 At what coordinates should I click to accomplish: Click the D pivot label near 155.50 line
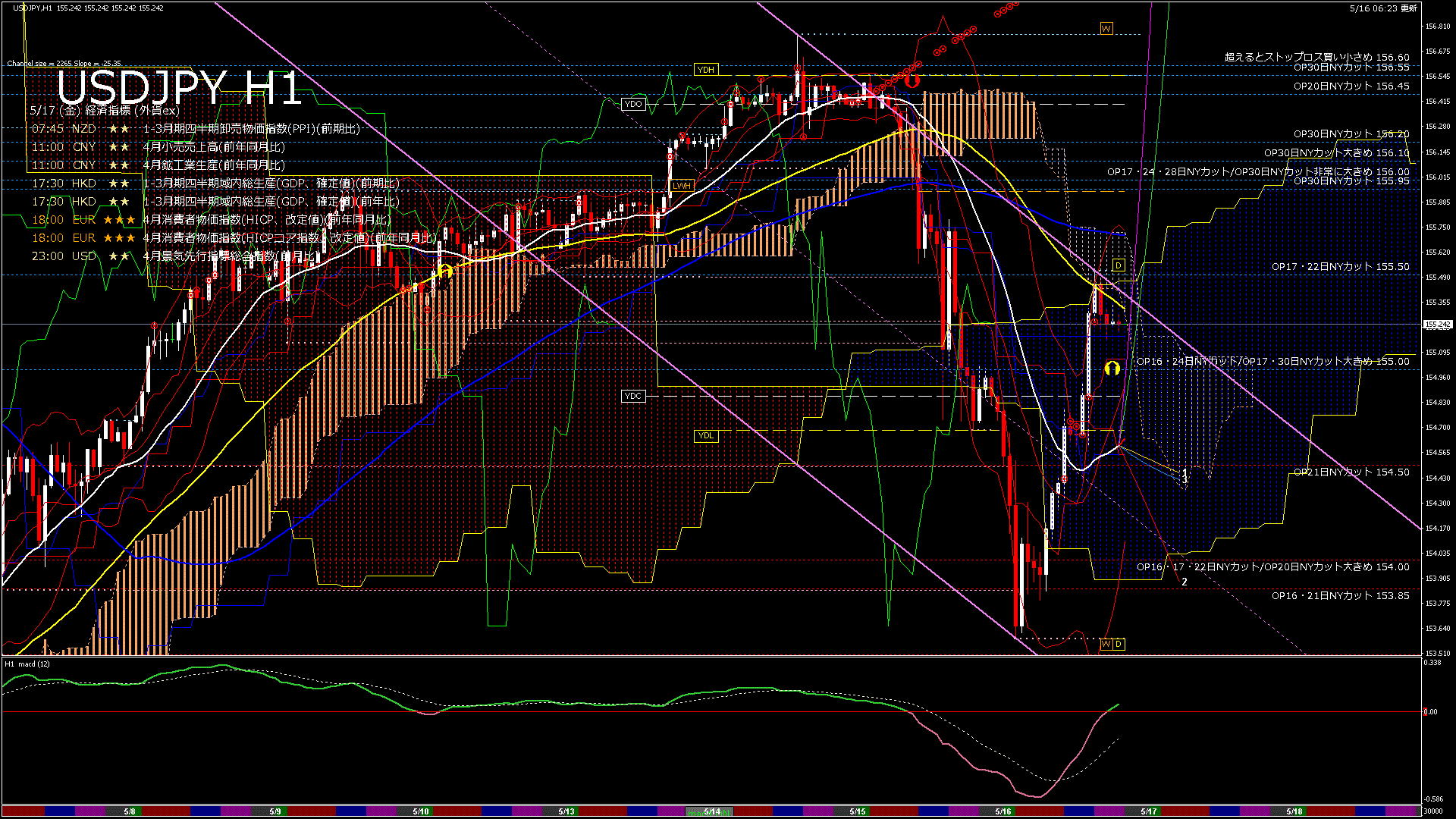[1119, 265]
